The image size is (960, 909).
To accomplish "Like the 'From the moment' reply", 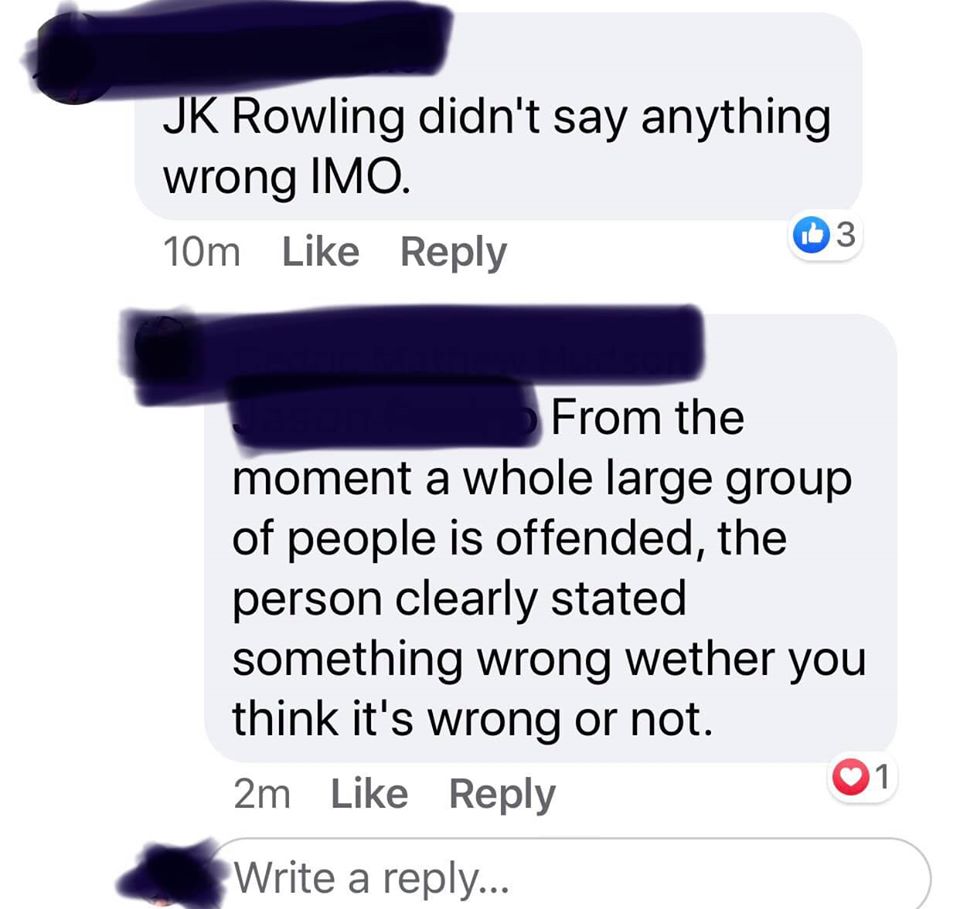I will pos(369,794).
